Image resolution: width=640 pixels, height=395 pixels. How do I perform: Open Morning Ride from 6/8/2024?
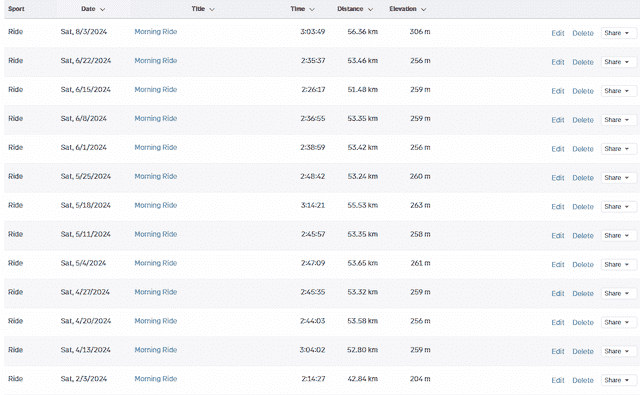[156, 118]
